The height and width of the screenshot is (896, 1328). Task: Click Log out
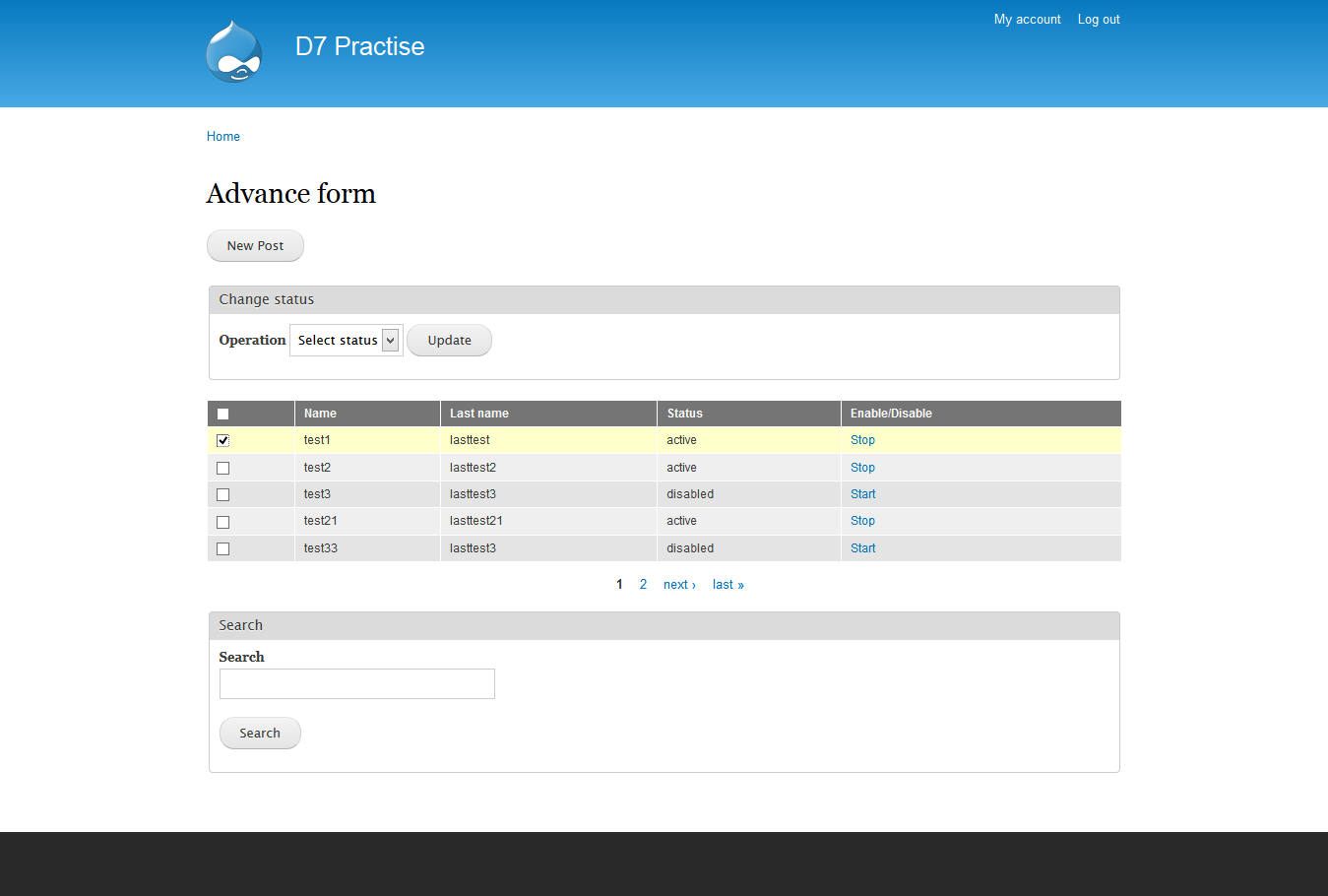tap(1098, 19)
